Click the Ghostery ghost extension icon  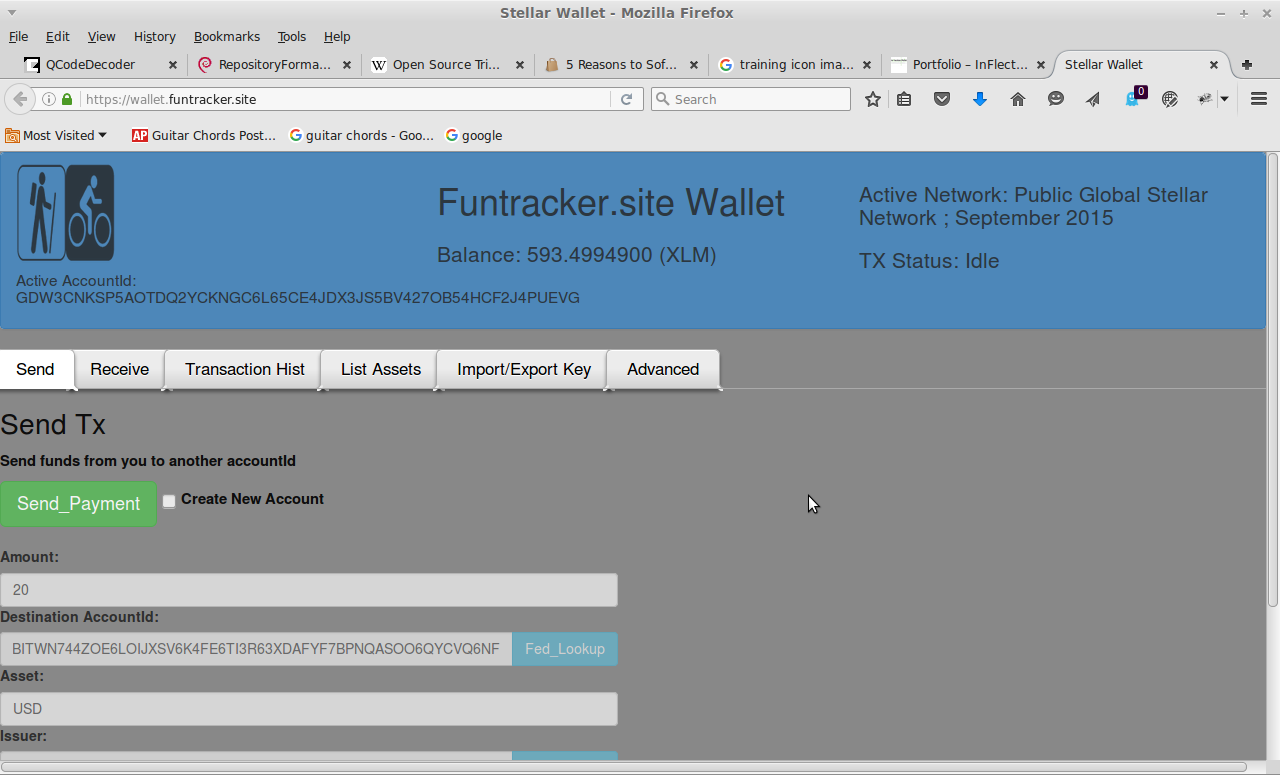(1132, 99)
